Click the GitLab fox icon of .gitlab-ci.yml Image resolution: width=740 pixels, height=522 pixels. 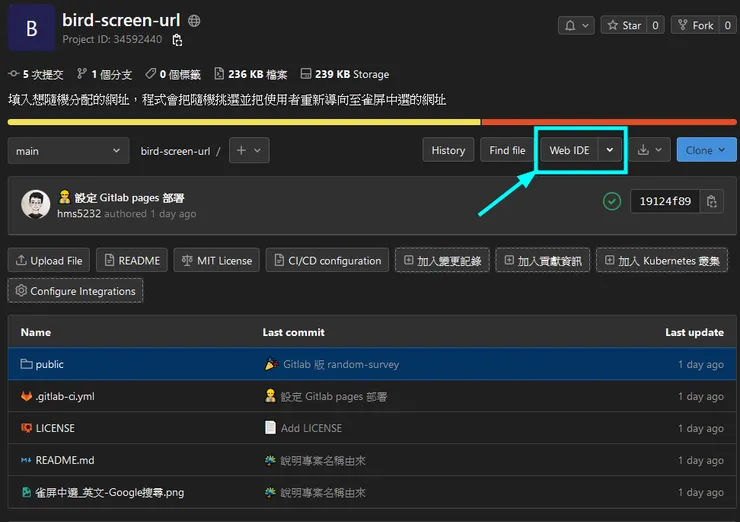26,396
